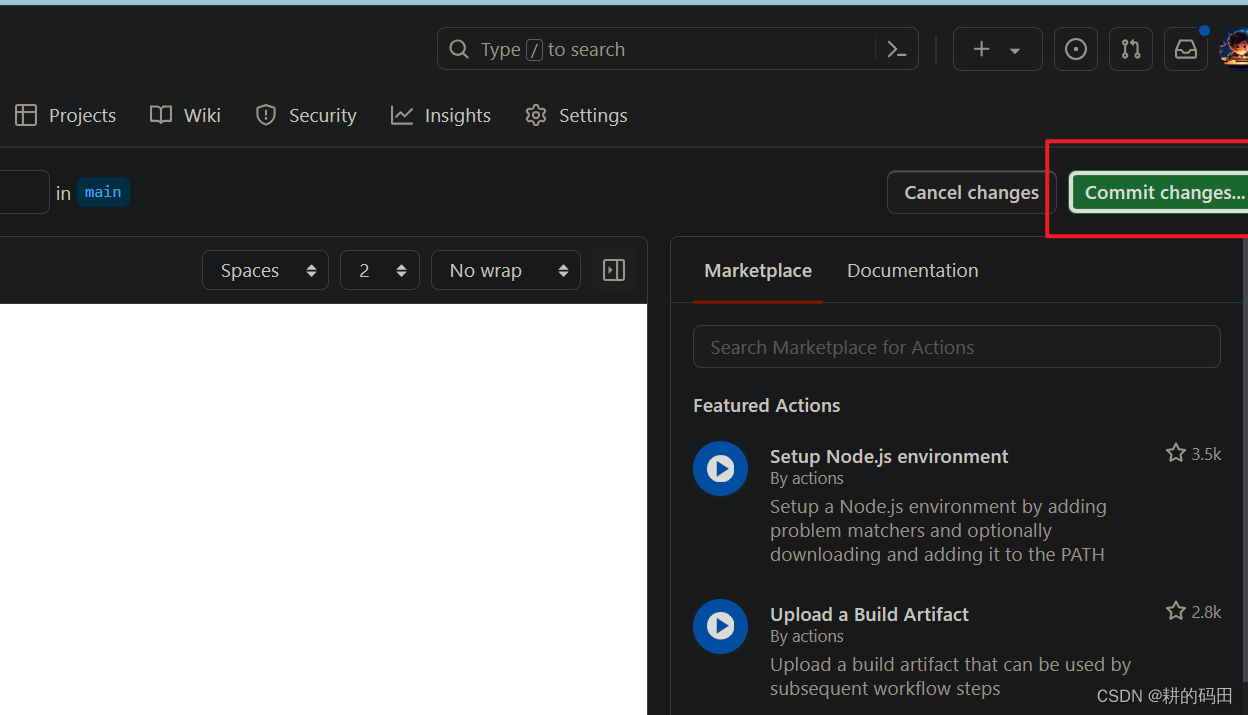
Task: Click the Insights graph icon
Action: pyautogui.click(x=402, y=115)
